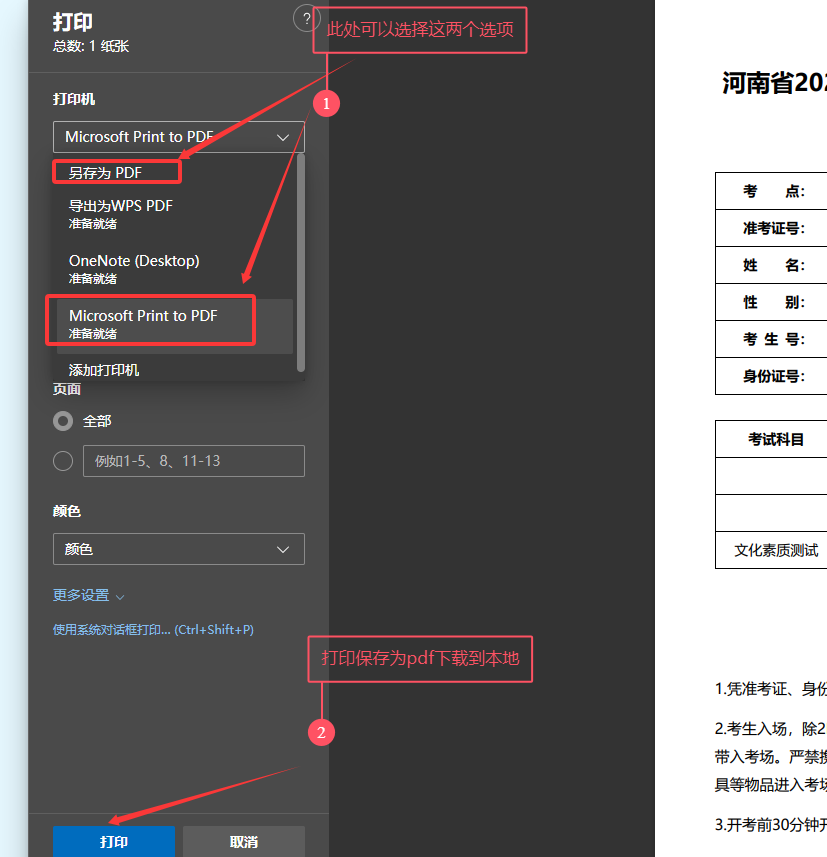827x857 pixels.
Task: Click the red numbered marker 2
Action: [321, 733]
